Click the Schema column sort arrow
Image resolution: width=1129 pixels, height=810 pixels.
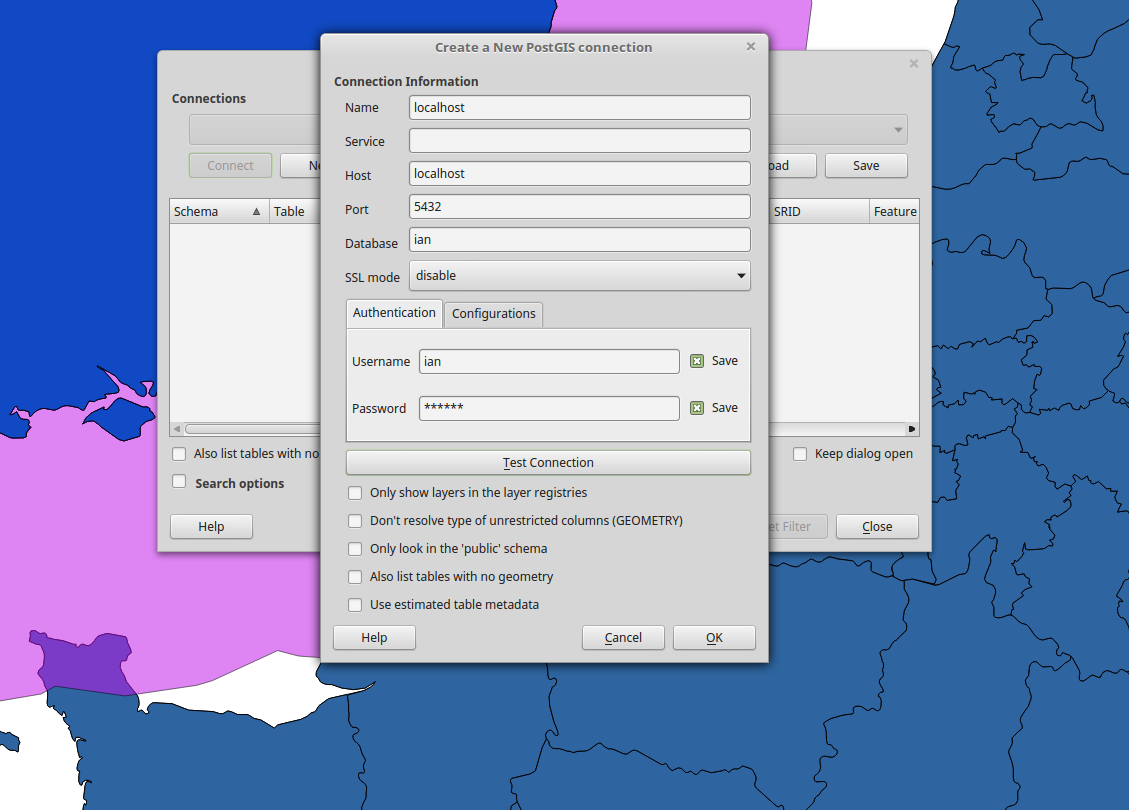(256, 212)
